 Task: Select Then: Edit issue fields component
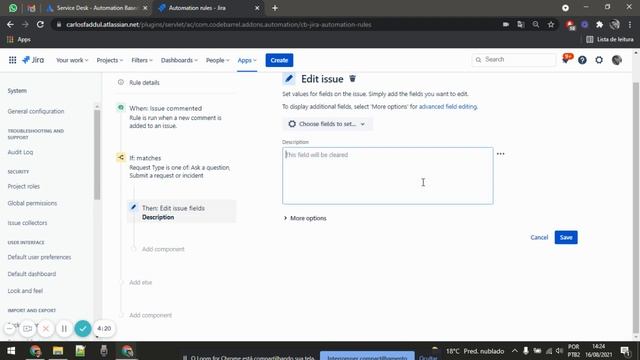182,212
